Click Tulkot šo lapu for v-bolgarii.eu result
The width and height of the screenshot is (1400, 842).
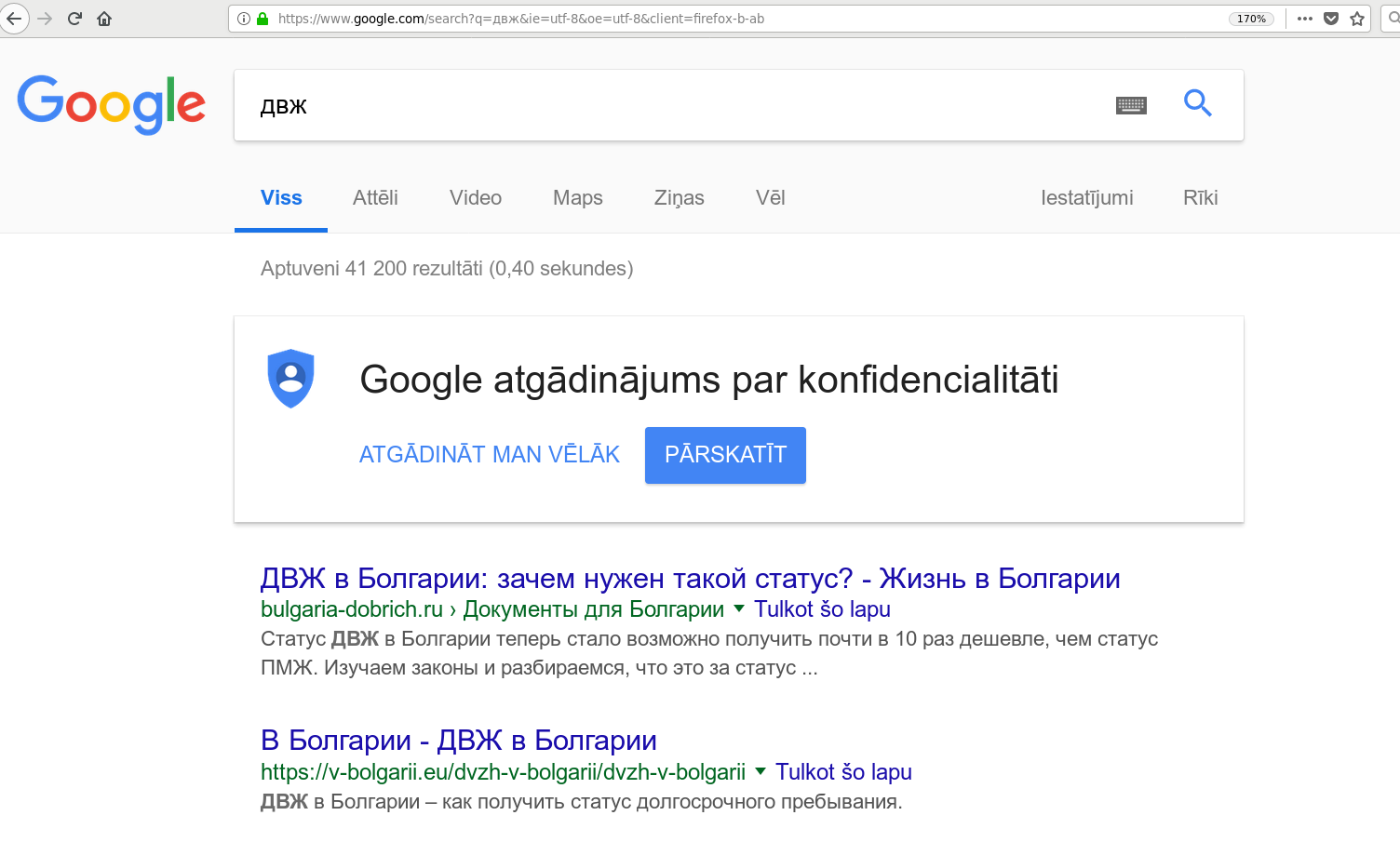click(x=843, y=772)
